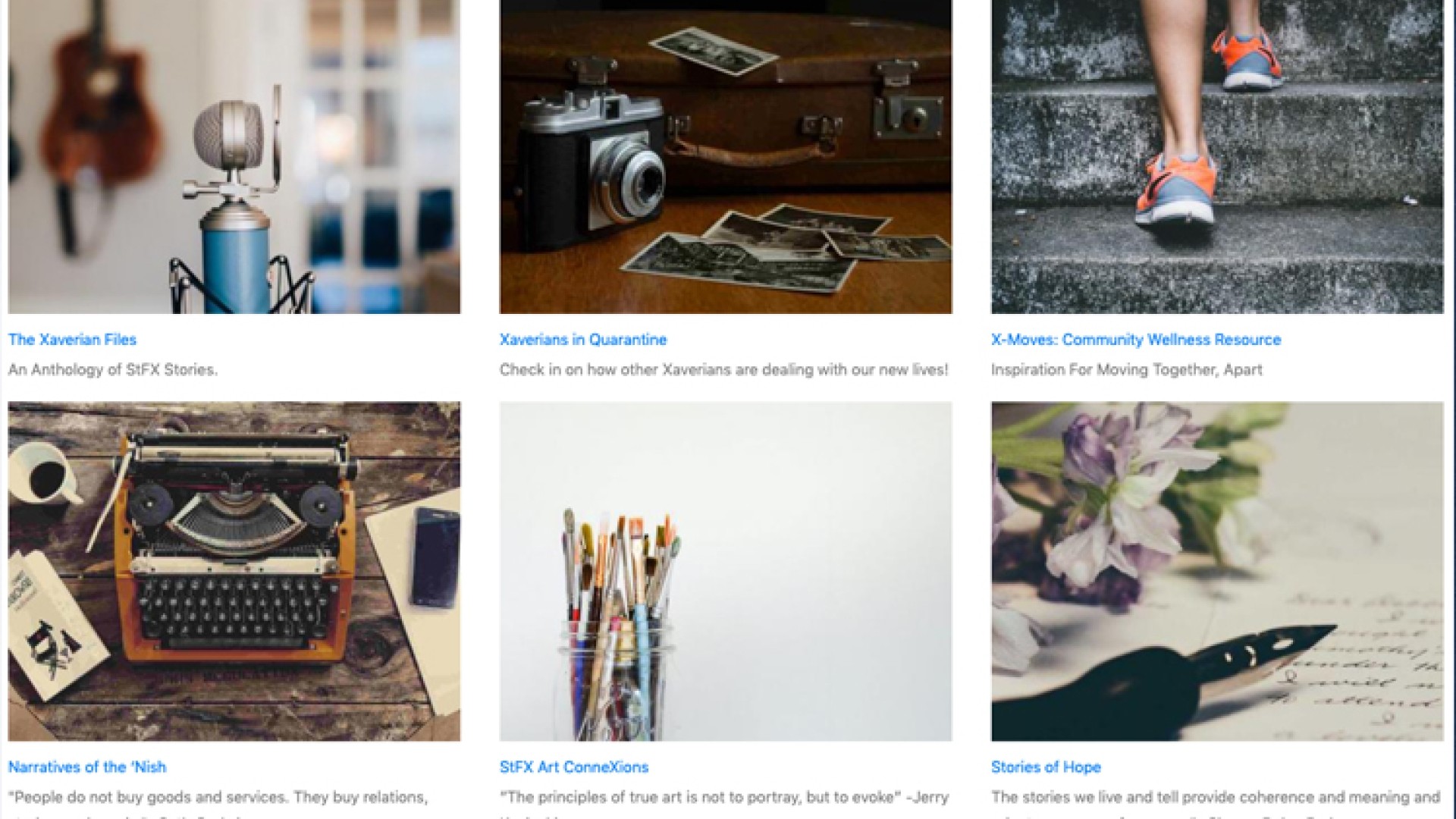Click the blue microphone thumbnail image
The height and width of the screenshot is (819, 1456).
pos(234,156)
